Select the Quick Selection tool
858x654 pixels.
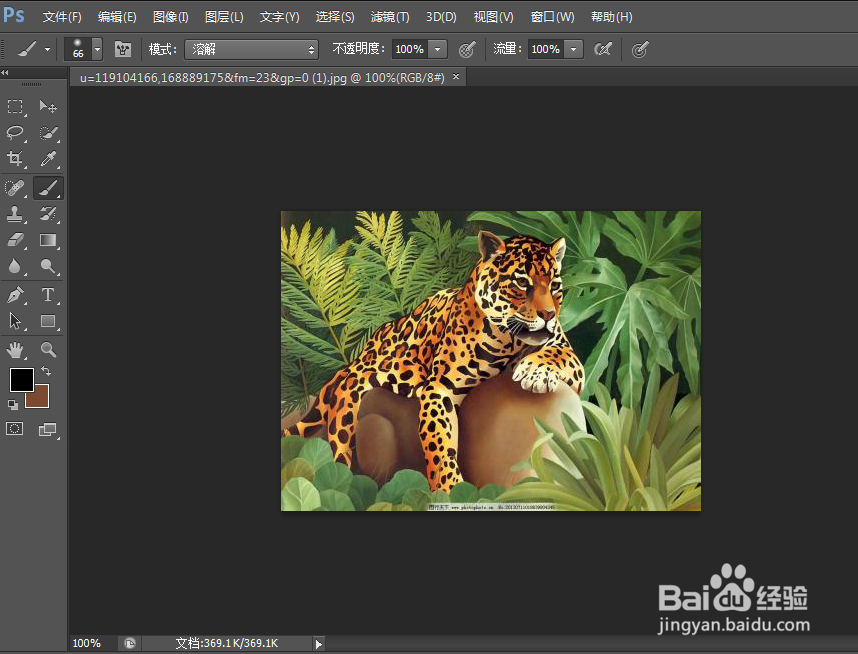[48, 132]
